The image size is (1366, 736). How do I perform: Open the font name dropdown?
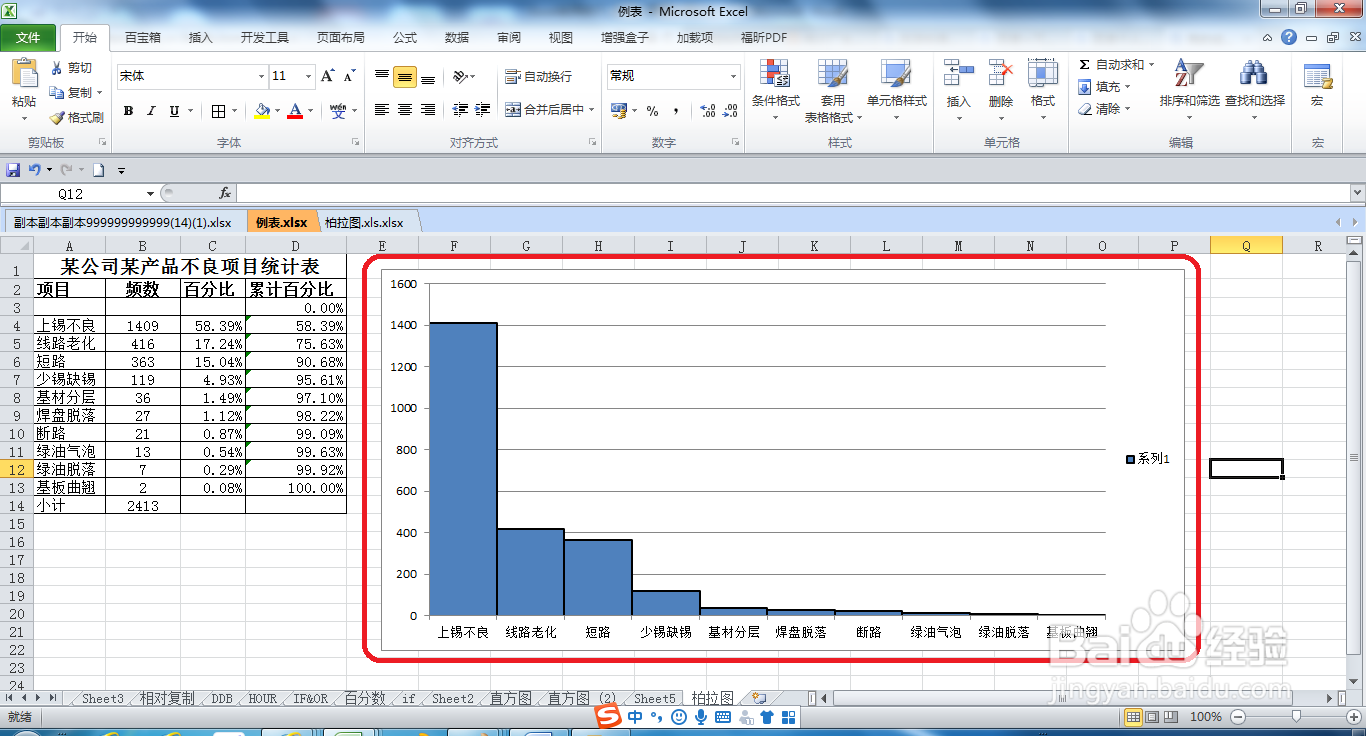[x=261, y=76]
